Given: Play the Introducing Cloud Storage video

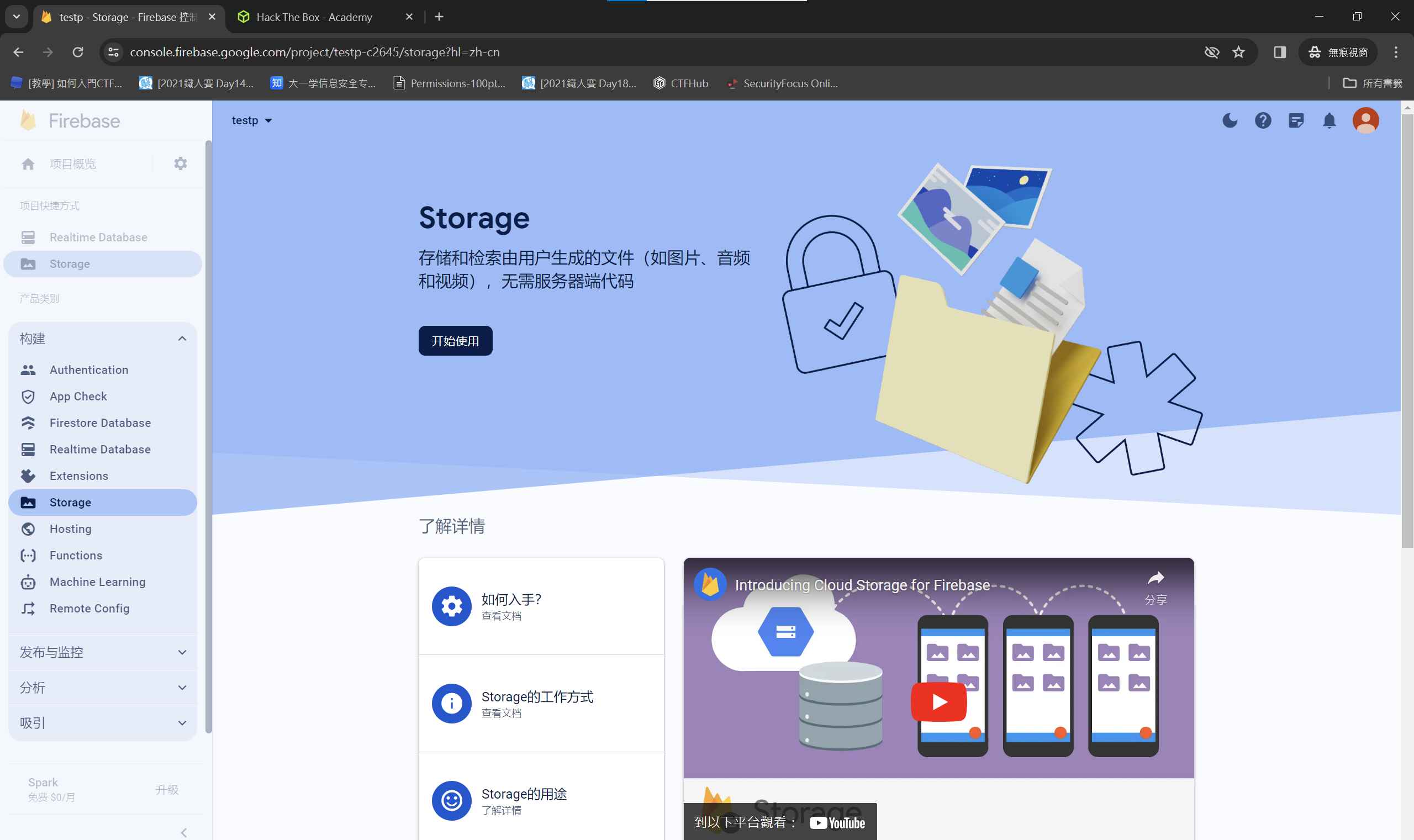Looking at the screenshot, I should 938,702.
